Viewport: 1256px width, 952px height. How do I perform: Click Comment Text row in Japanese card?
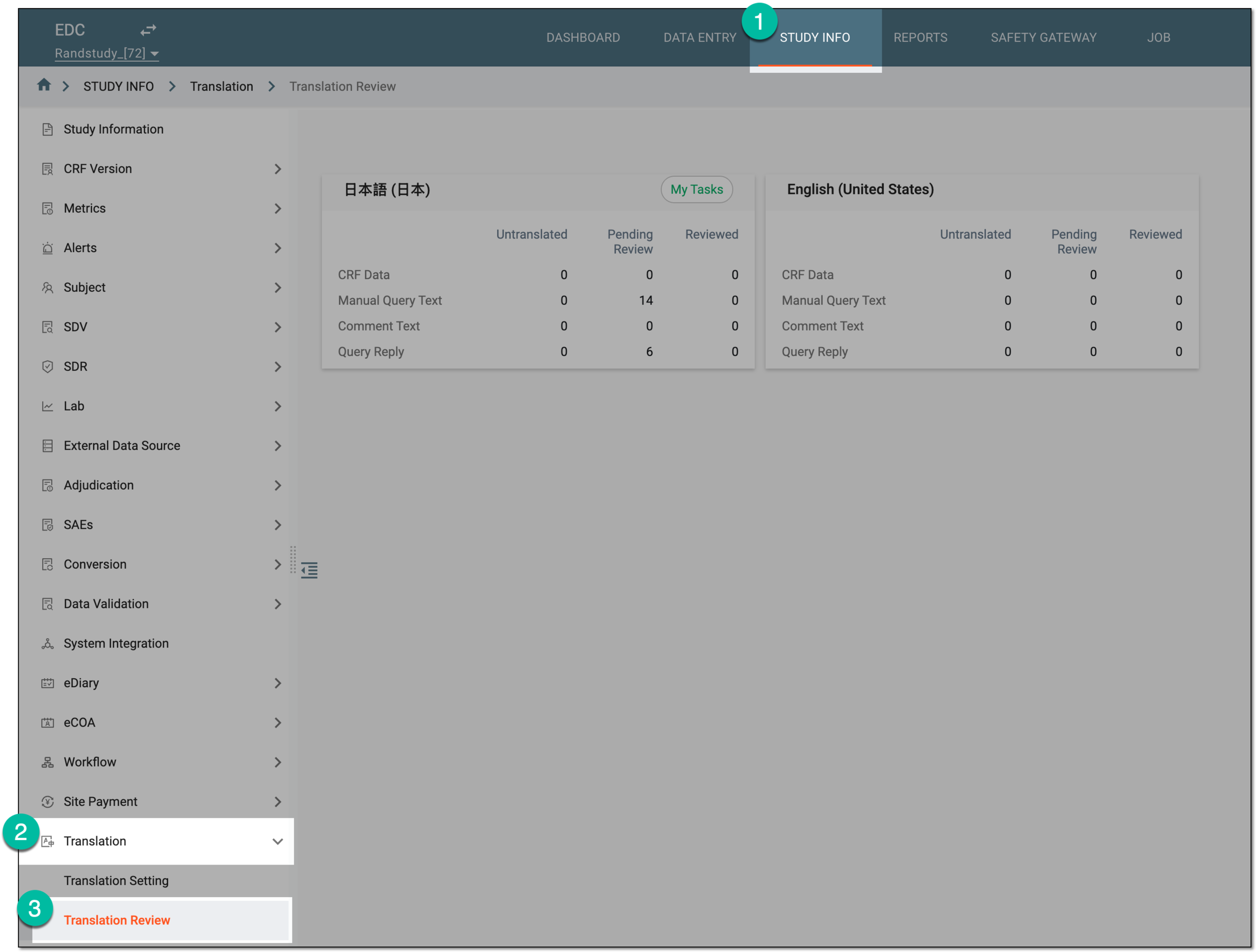(538, 327)
